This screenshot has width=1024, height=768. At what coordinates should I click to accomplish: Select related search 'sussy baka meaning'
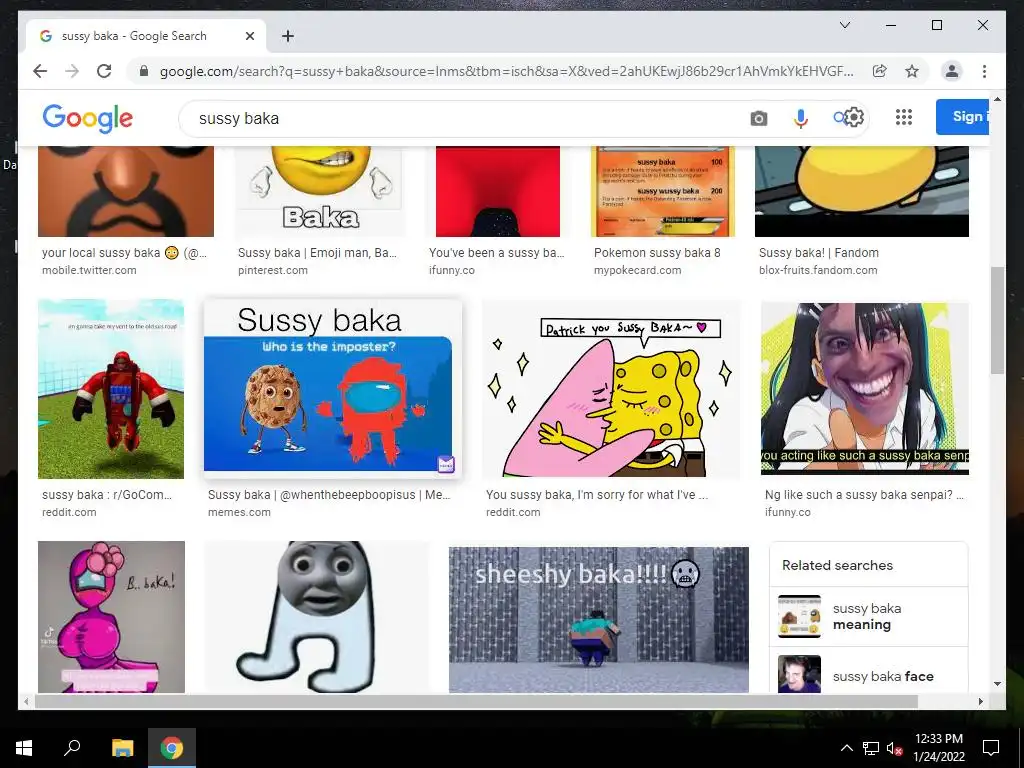[x=869, y=616]
